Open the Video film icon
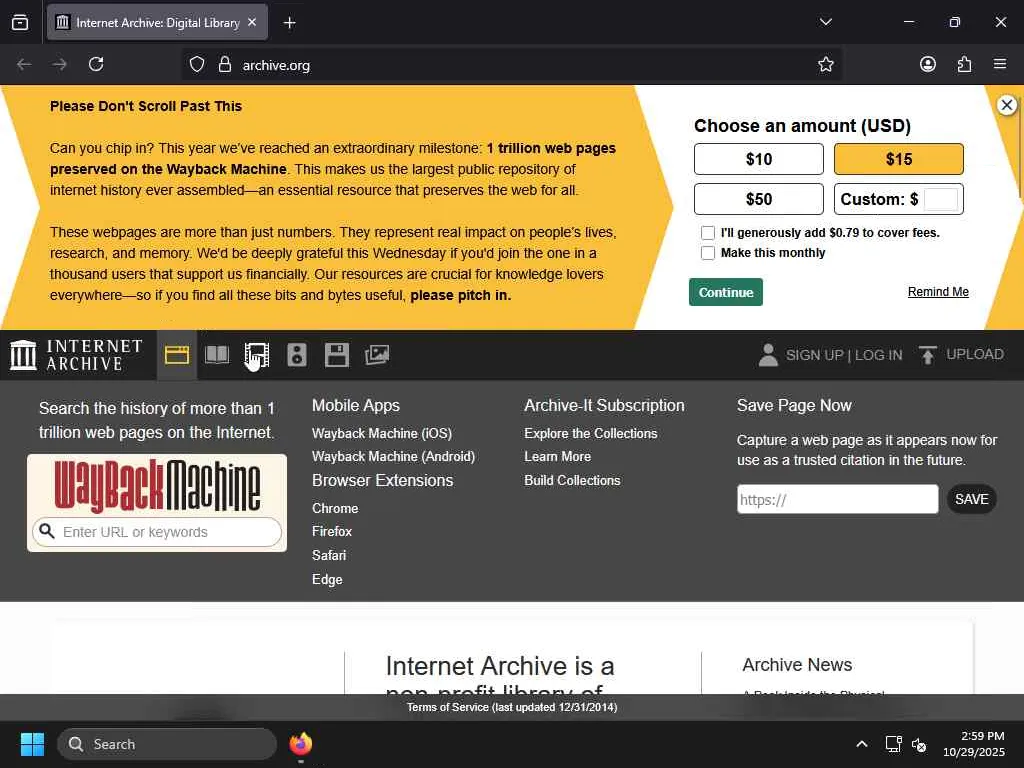 (x=257, y=355)
